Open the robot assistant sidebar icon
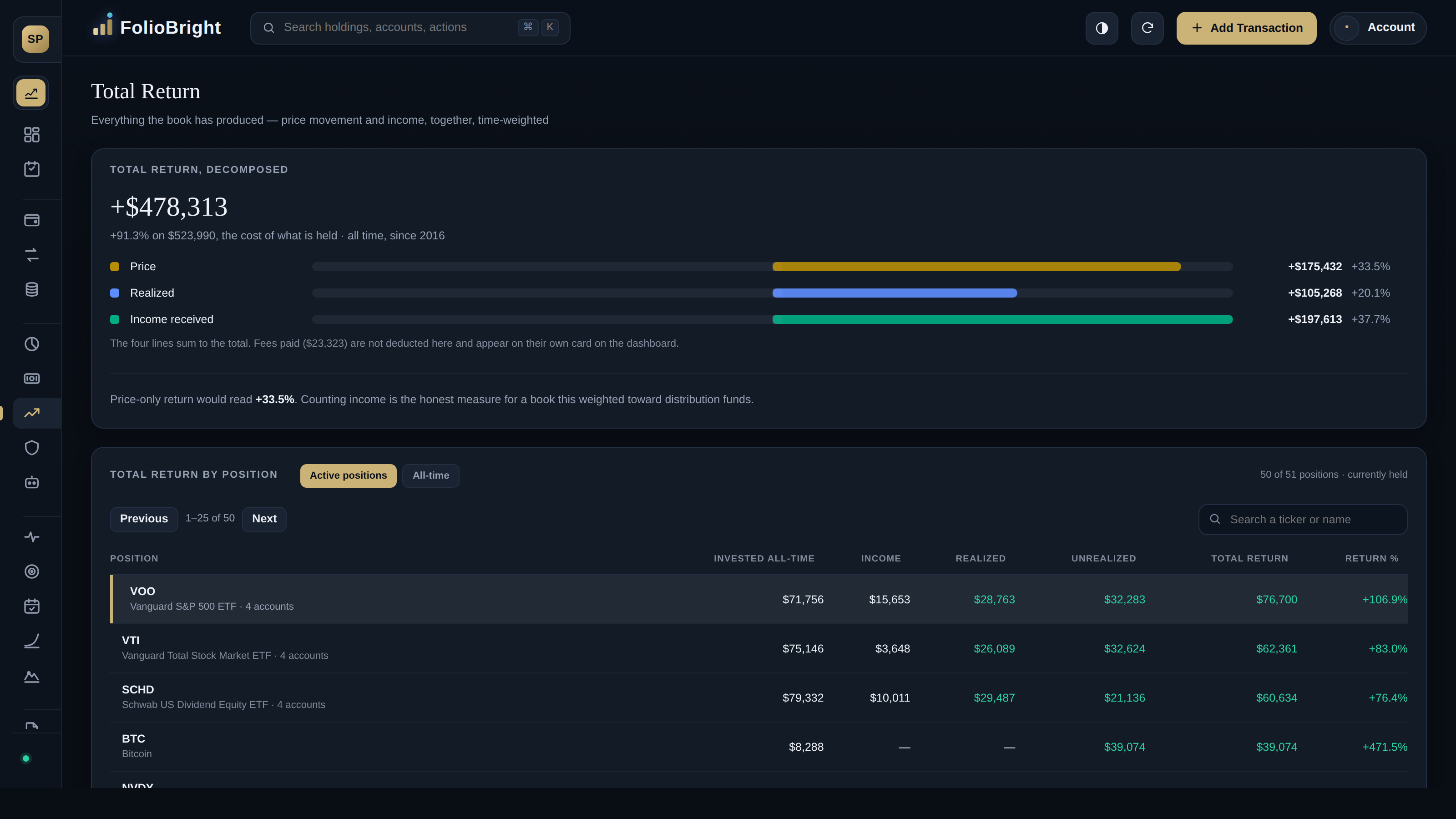This screenshot has width=1456, height=819. (32, 482)
